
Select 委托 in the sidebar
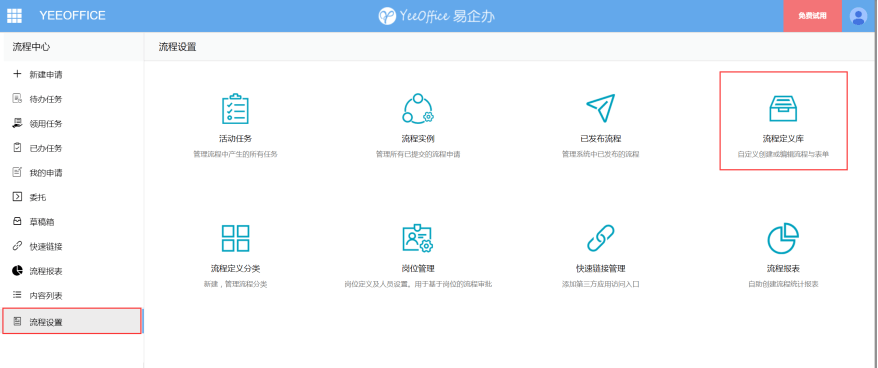pyautogui.click(x=38, y=198)
